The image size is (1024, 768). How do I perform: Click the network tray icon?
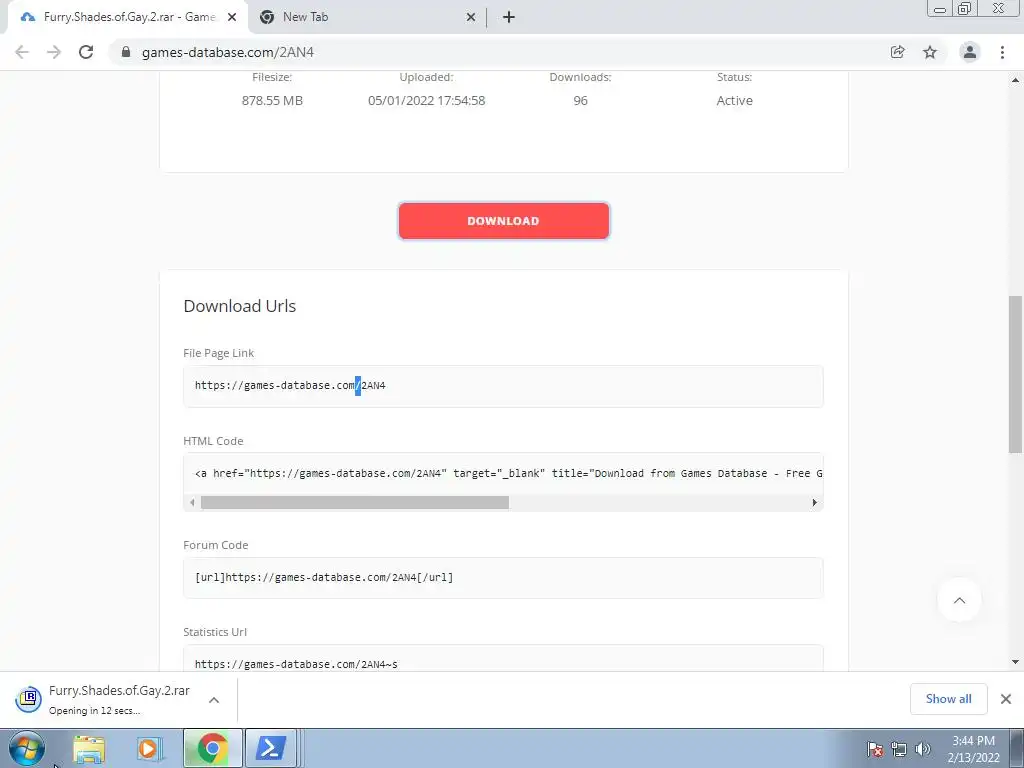pos(899,749)
